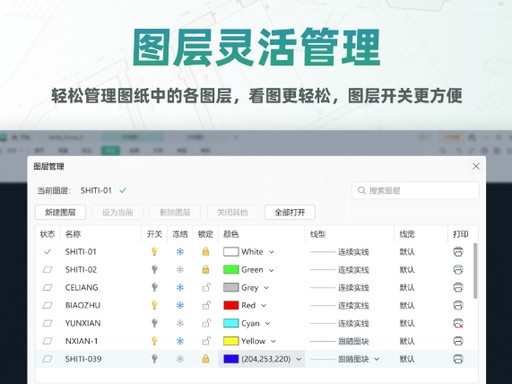The height and width of the screenshot is (384, 512).
Task: Click the red swatch of BIAOZHU
Action: click(231, 305)
